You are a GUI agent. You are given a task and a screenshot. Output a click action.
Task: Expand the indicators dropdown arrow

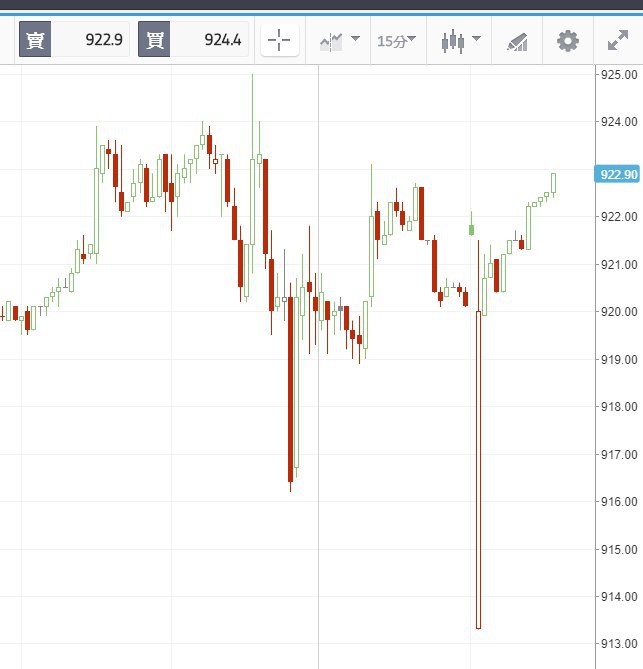355,39
